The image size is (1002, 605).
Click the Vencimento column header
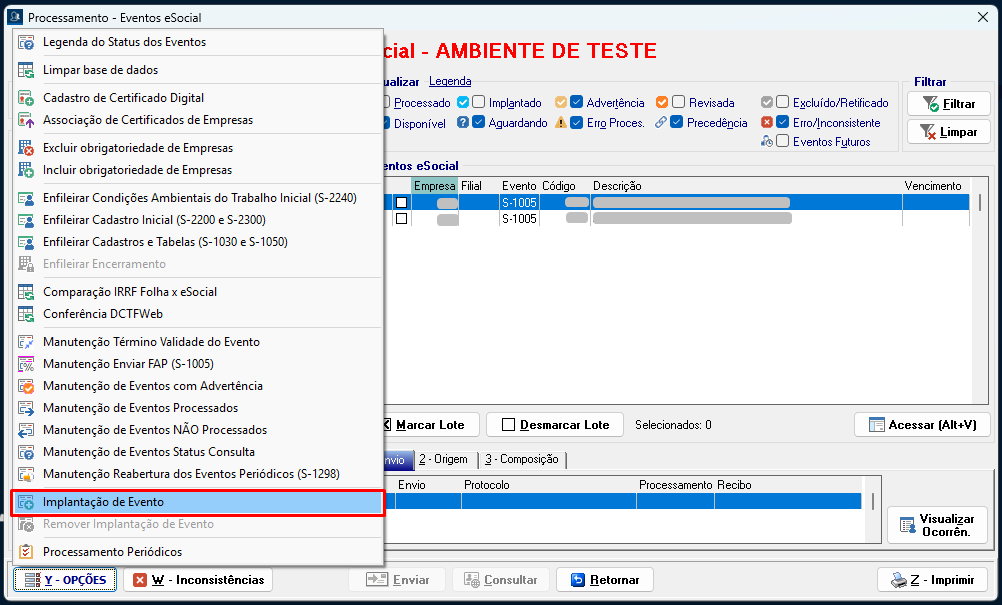pos(932,186)
